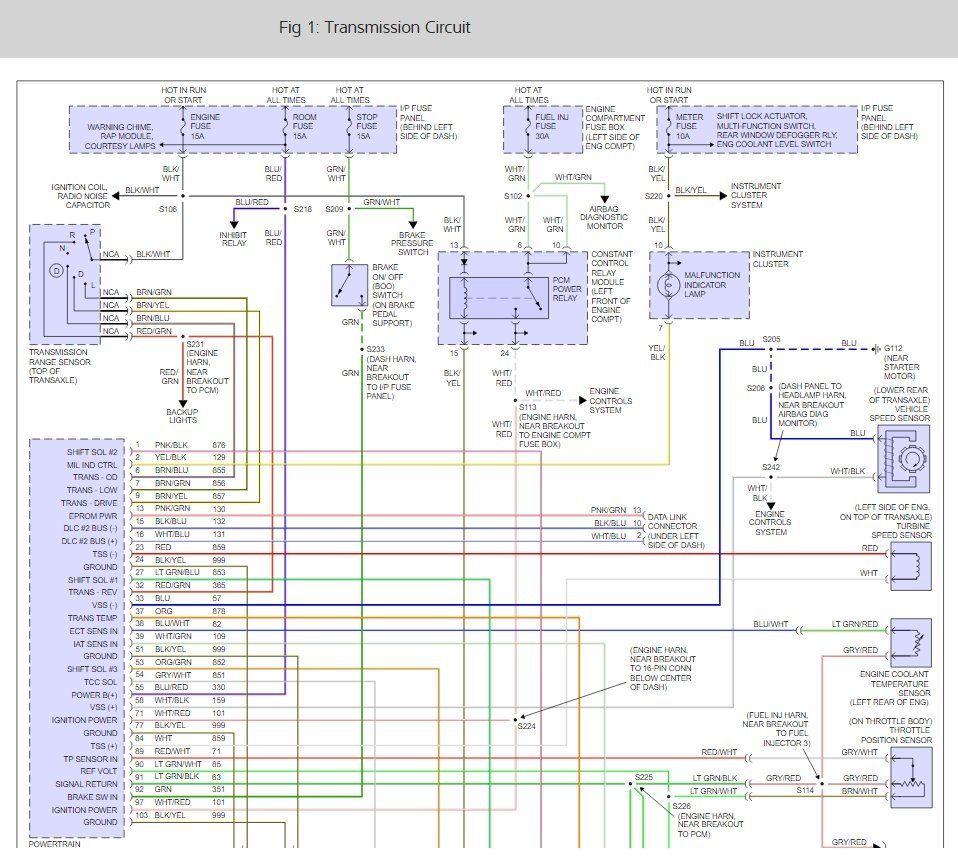Screen dimensions: 958x868
Task: Click the Throttle Position Sensor symbol
Action: (x=911, y=778)
